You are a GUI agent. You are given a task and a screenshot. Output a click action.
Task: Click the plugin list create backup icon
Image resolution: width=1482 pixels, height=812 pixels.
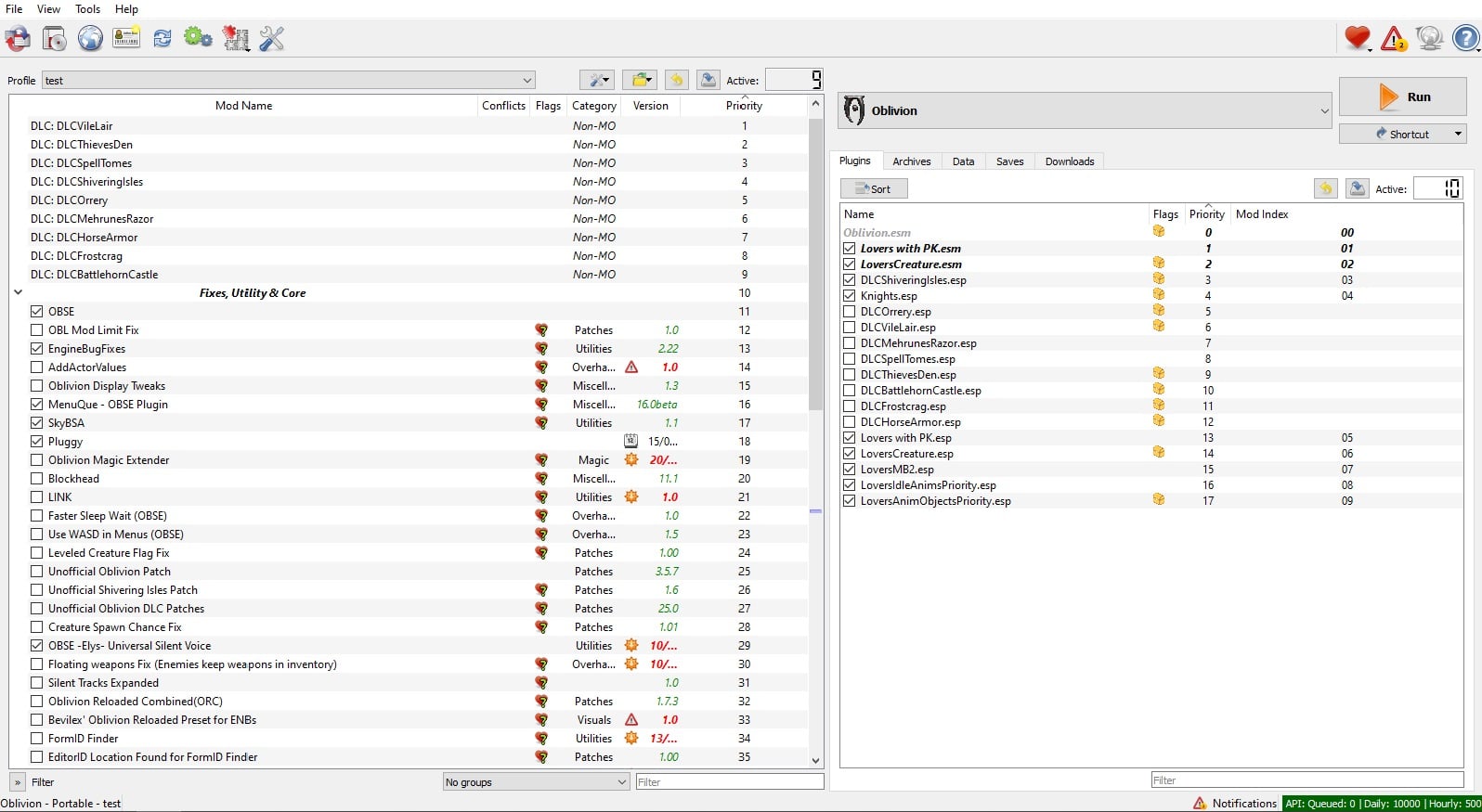pyautogui.click(x=1358, y=188)
